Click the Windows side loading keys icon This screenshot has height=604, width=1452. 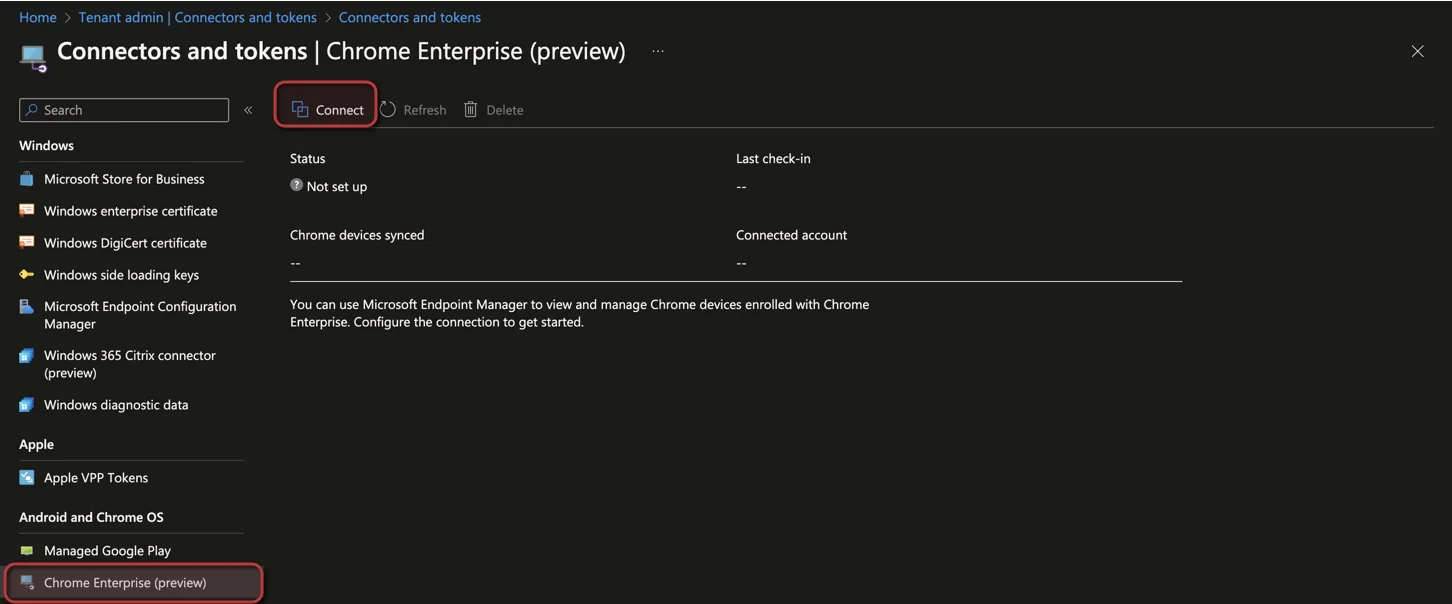[x=27, y=275]
